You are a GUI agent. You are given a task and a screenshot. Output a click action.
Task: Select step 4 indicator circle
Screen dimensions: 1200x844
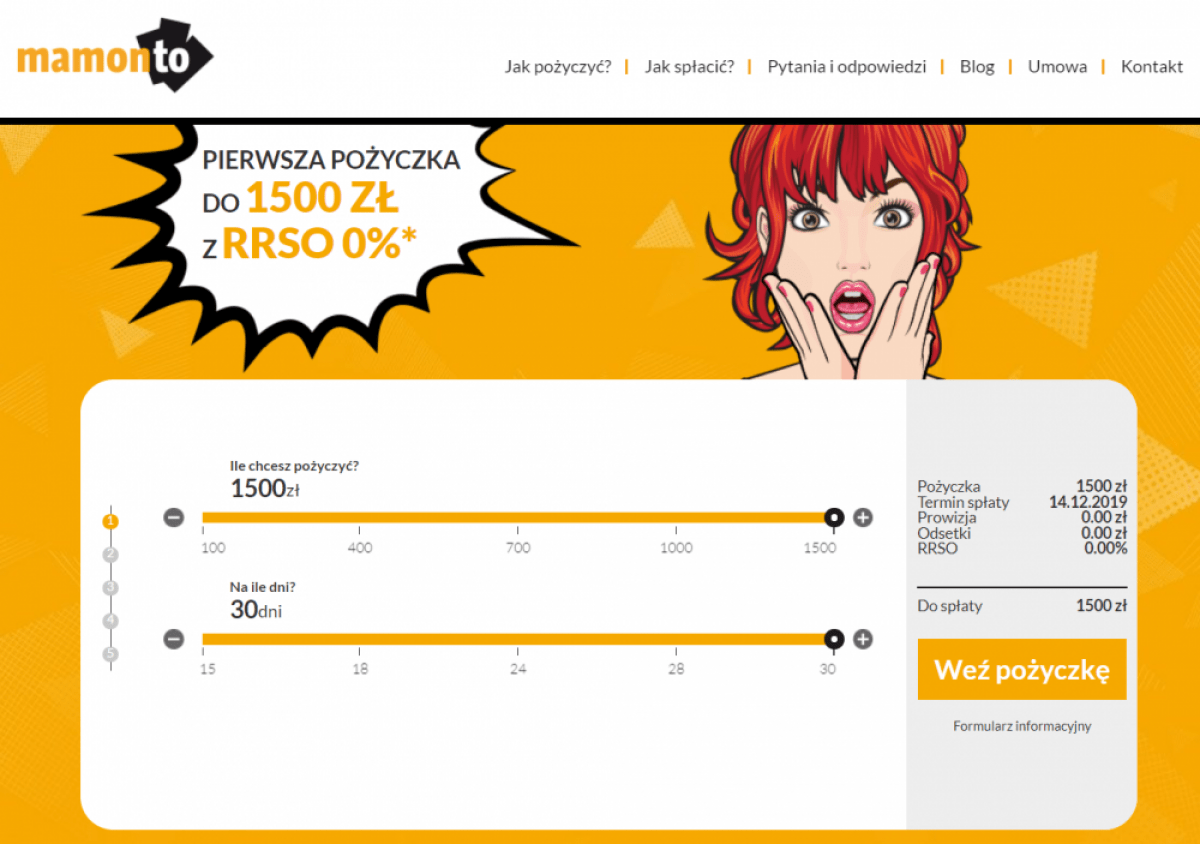click(111, 621)
